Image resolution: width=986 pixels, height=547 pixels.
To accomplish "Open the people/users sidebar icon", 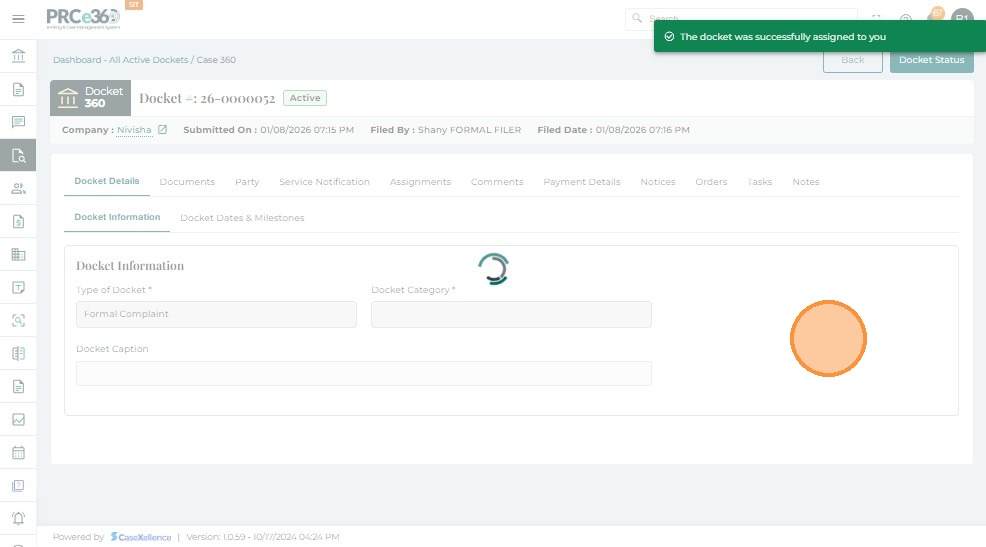I will coord(18,188).
